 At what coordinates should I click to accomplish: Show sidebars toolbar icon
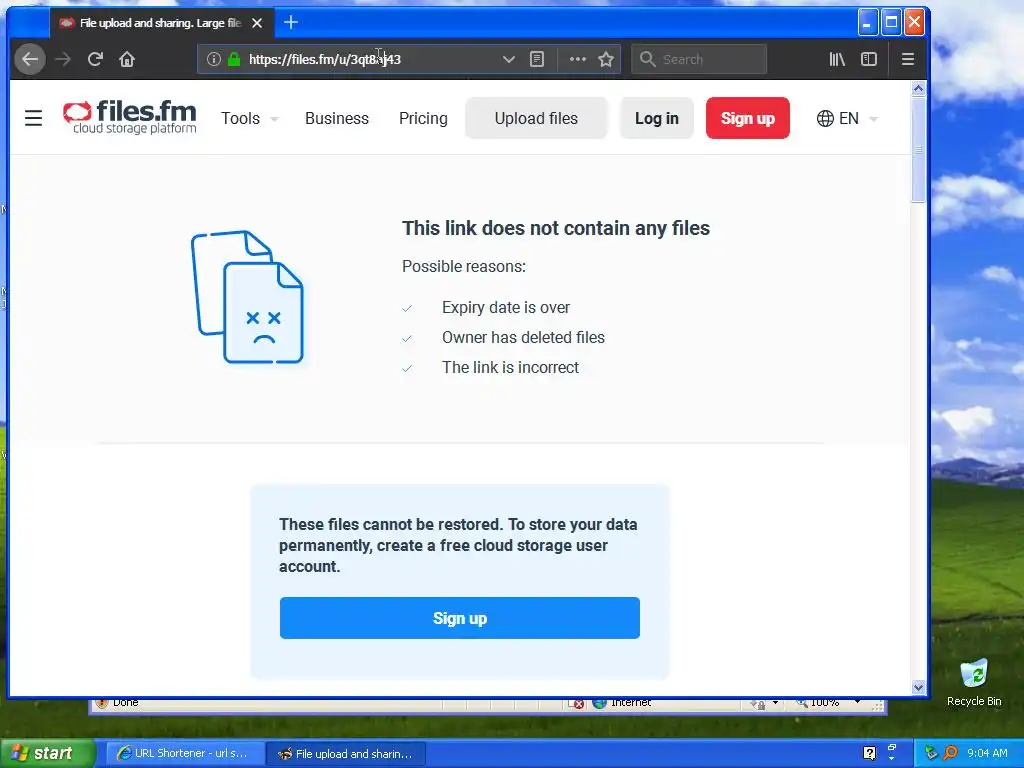coord(869,59)
